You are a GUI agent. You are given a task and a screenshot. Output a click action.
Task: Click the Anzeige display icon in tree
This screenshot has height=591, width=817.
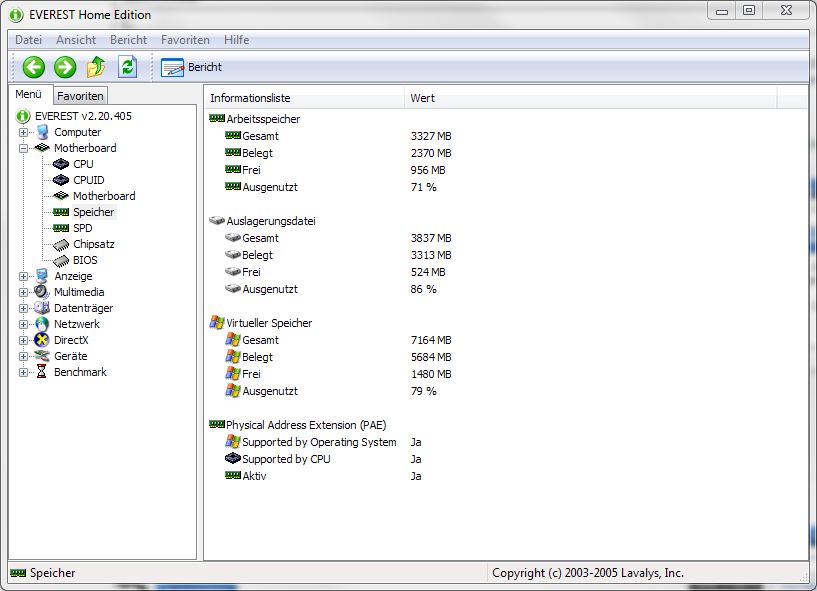[x=42, y=276]
